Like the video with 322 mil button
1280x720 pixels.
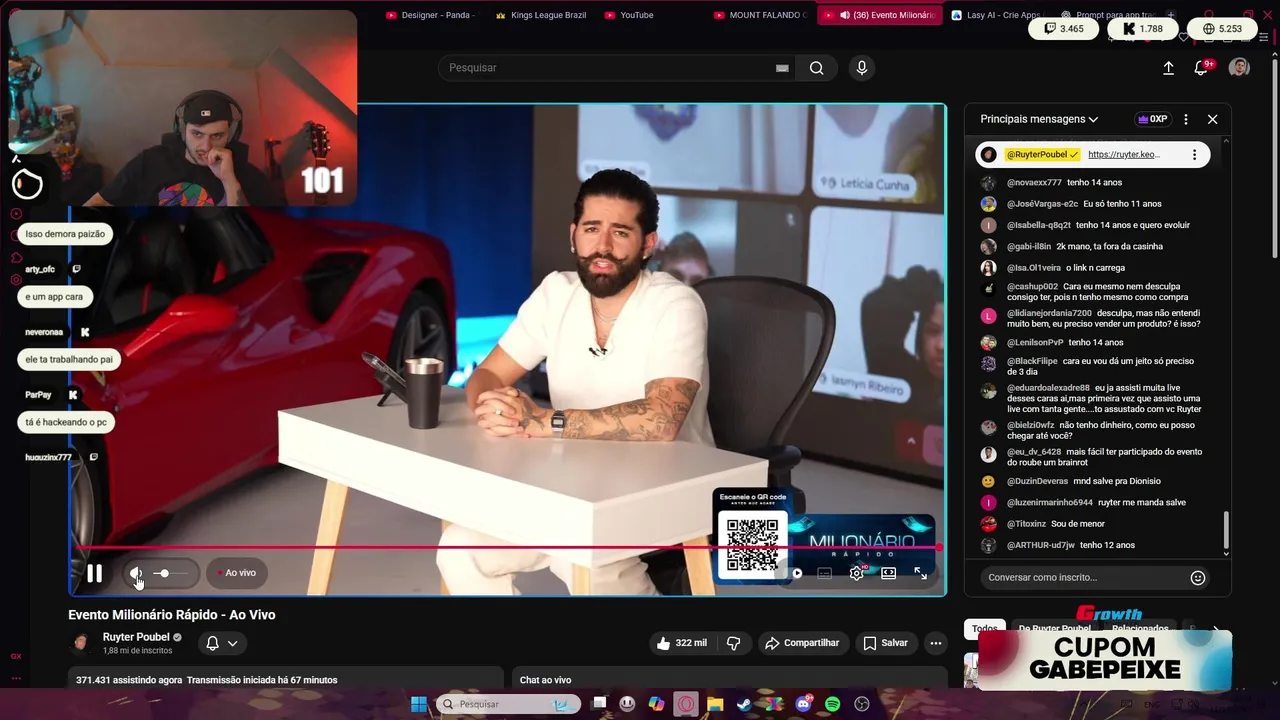click(682, 643)
